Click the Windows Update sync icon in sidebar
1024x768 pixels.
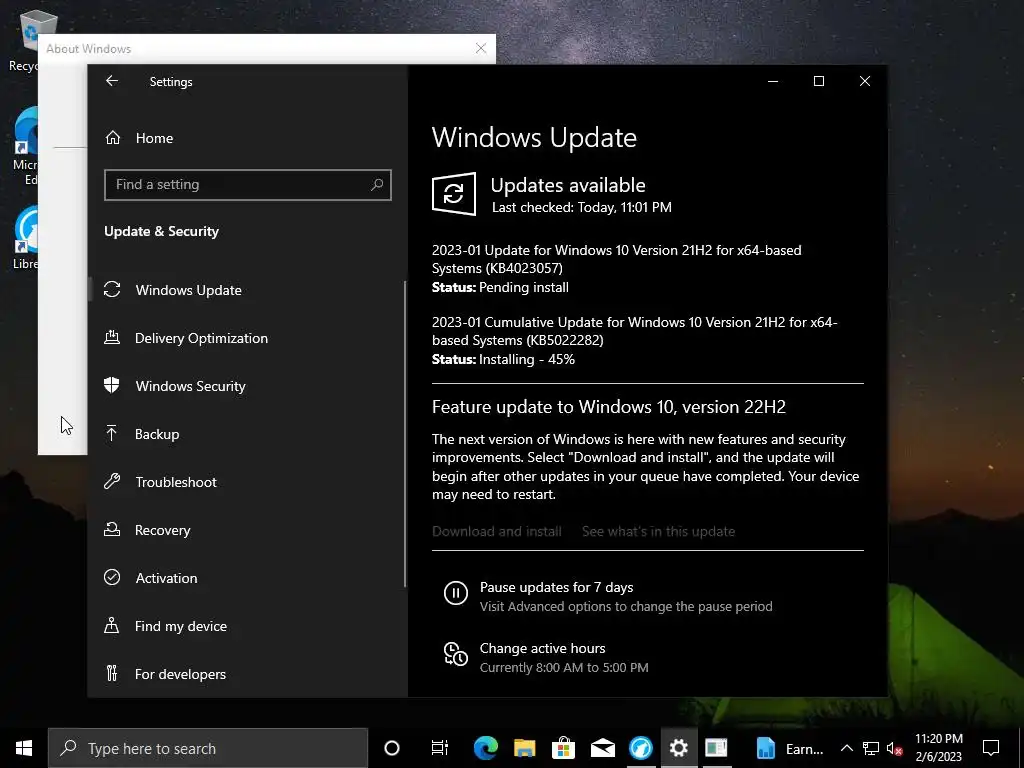112,289
